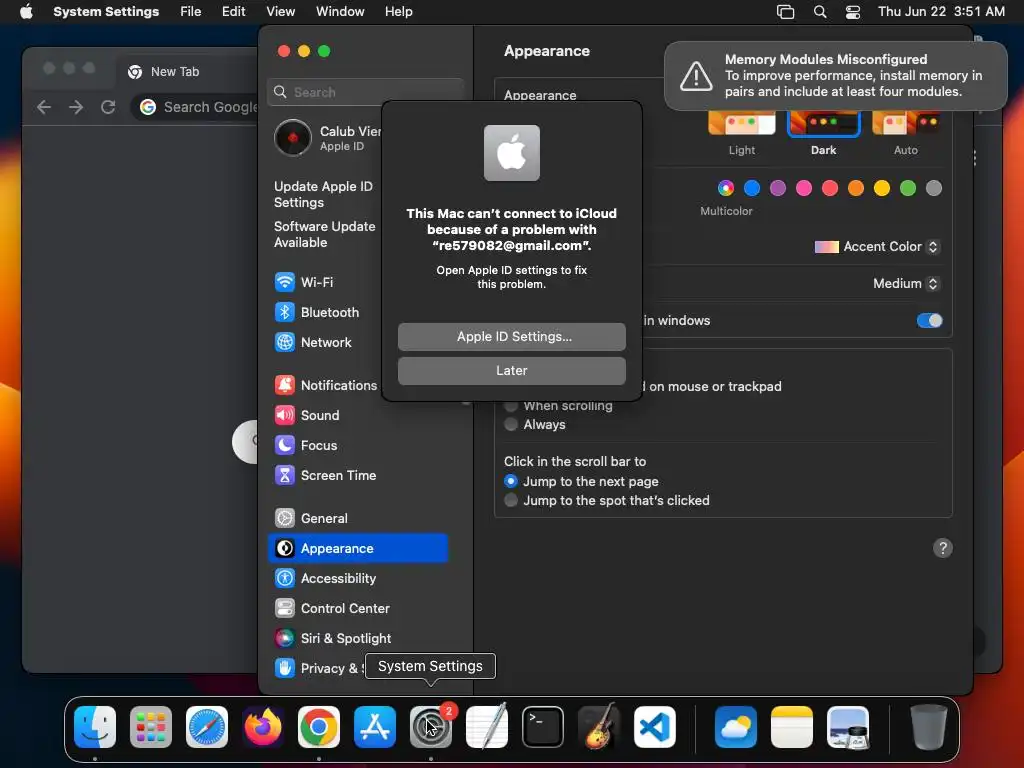Open Weather app from the Dock
Screen dimensions: 1024x768
[736, 727]
